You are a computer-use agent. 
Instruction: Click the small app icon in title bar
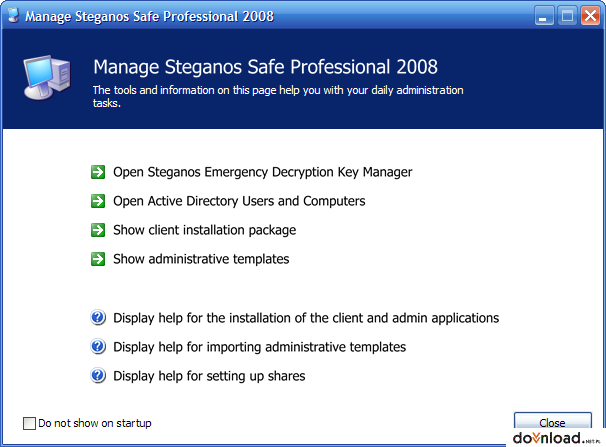[x=14, y=15]
